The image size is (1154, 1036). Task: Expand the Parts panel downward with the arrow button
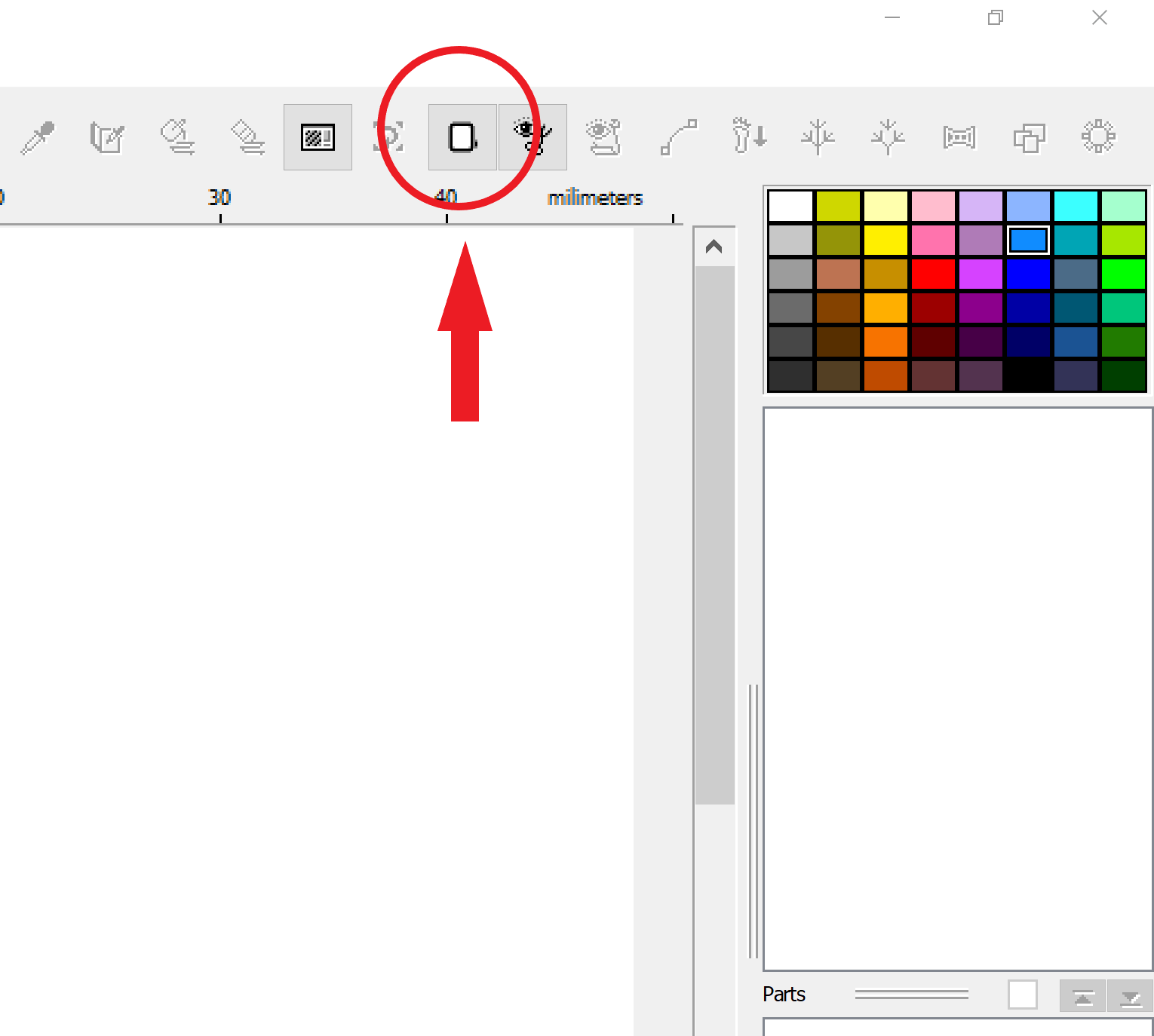[1131, 995]
